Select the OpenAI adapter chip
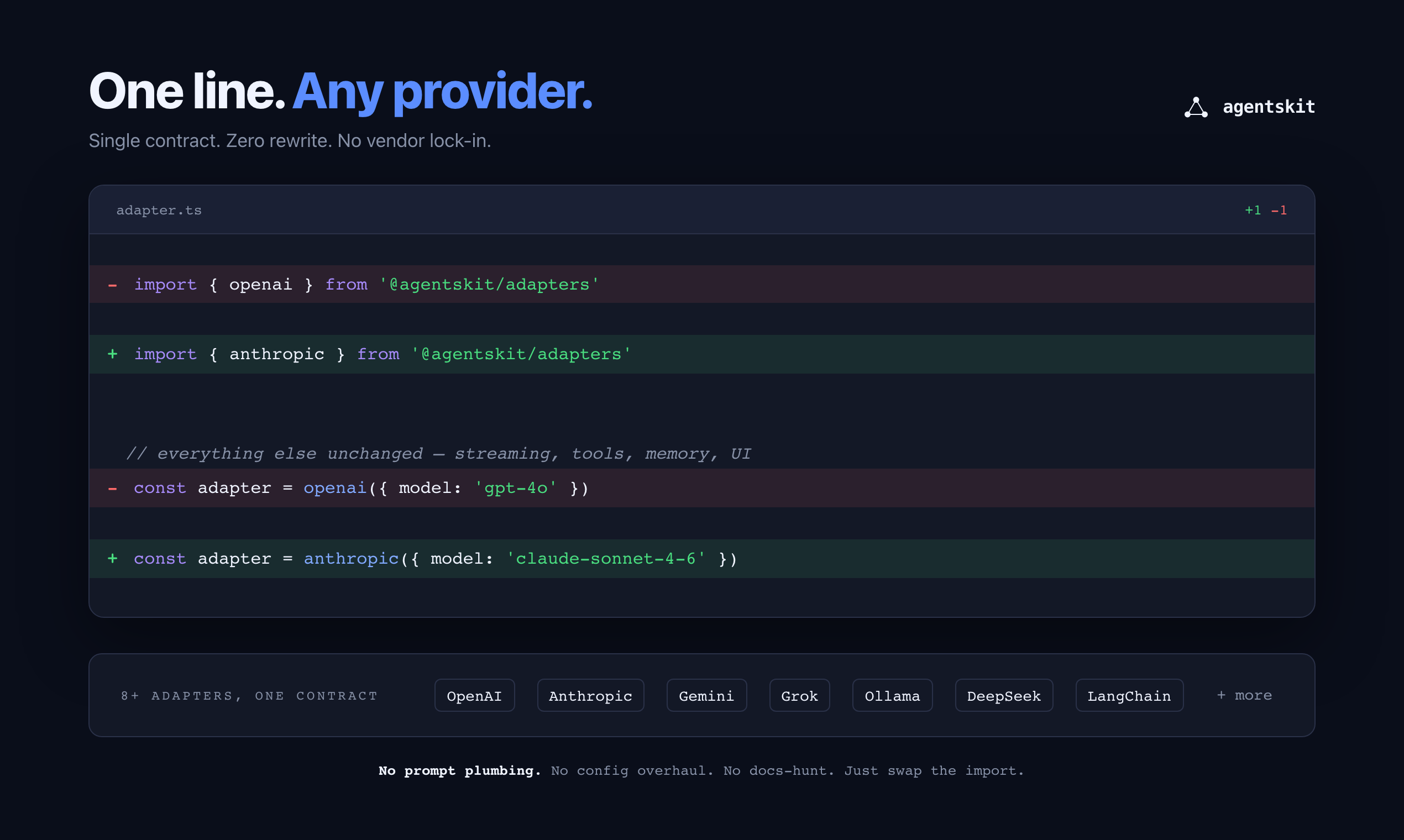The width and height of the screenshot is (1404, 840). (x=474, y=696)
